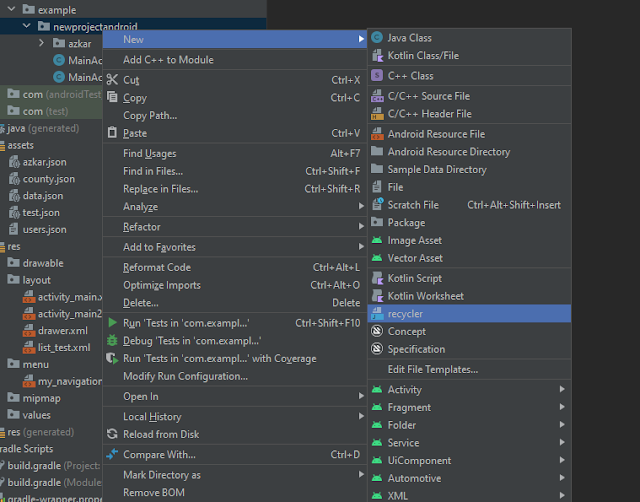Click the C++ Class icon
The image size is (640, 502).
tap(377, 75)
